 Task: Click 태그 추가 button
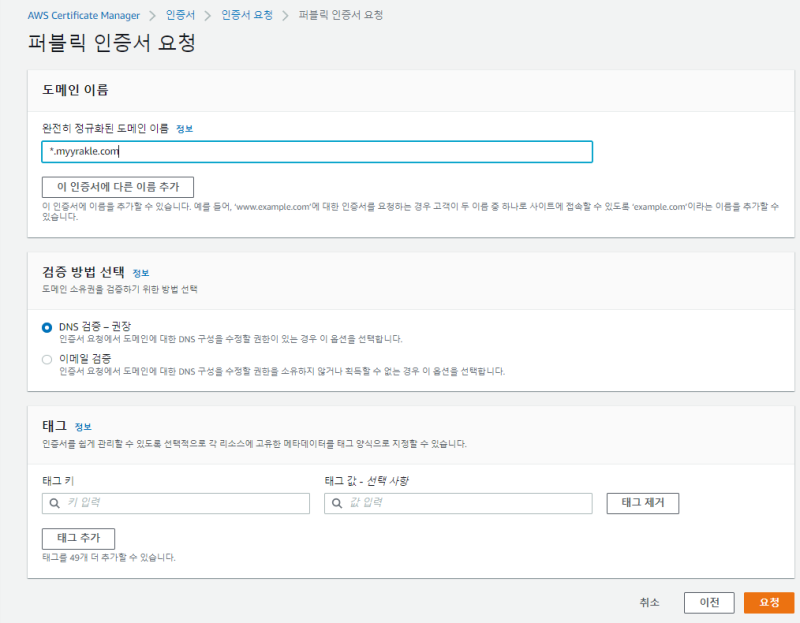[x=79, y=538]
